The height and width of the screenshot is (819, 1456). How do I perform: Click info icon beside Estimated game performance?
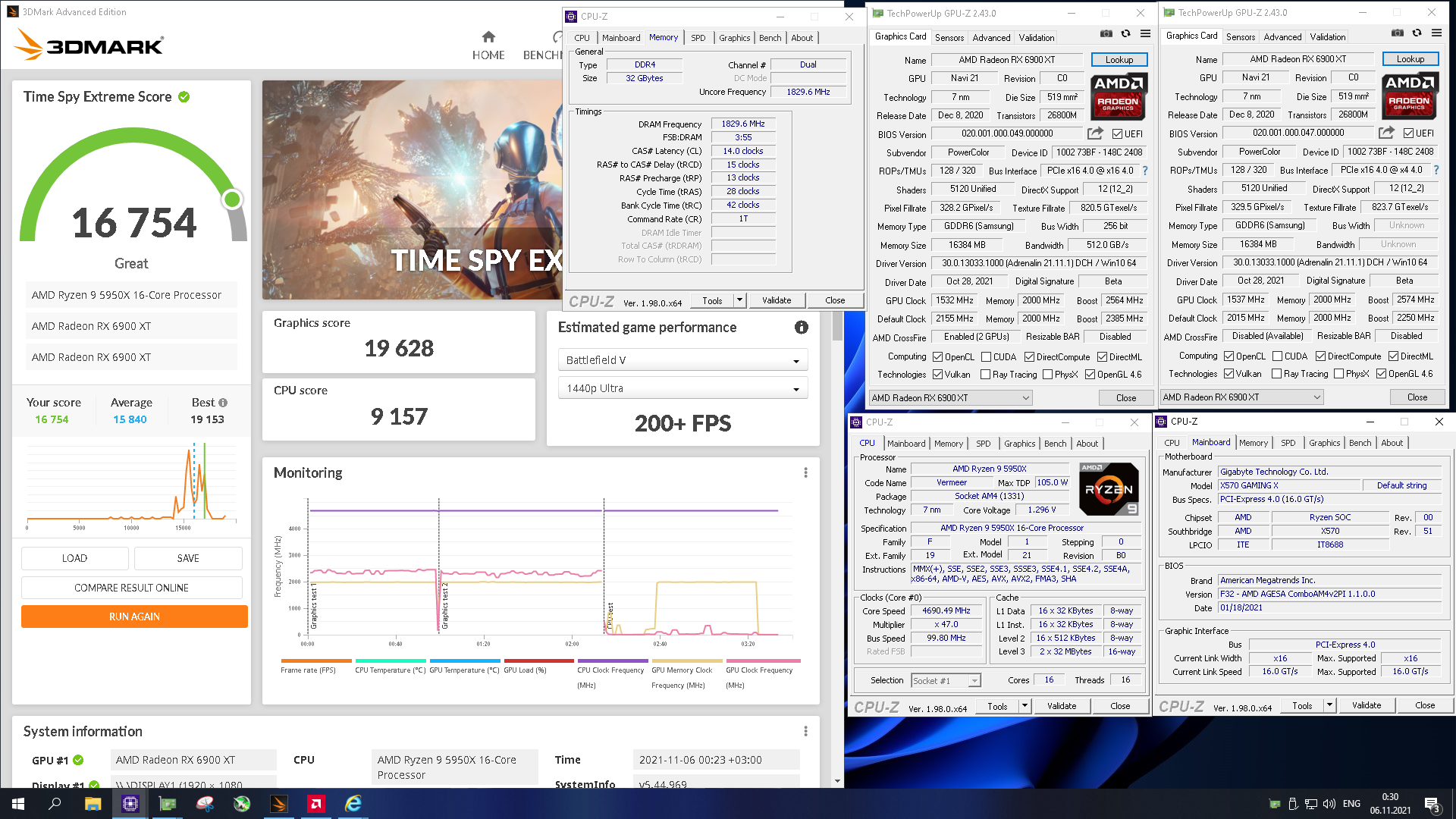pyautogui.click(x=802, y=327)
